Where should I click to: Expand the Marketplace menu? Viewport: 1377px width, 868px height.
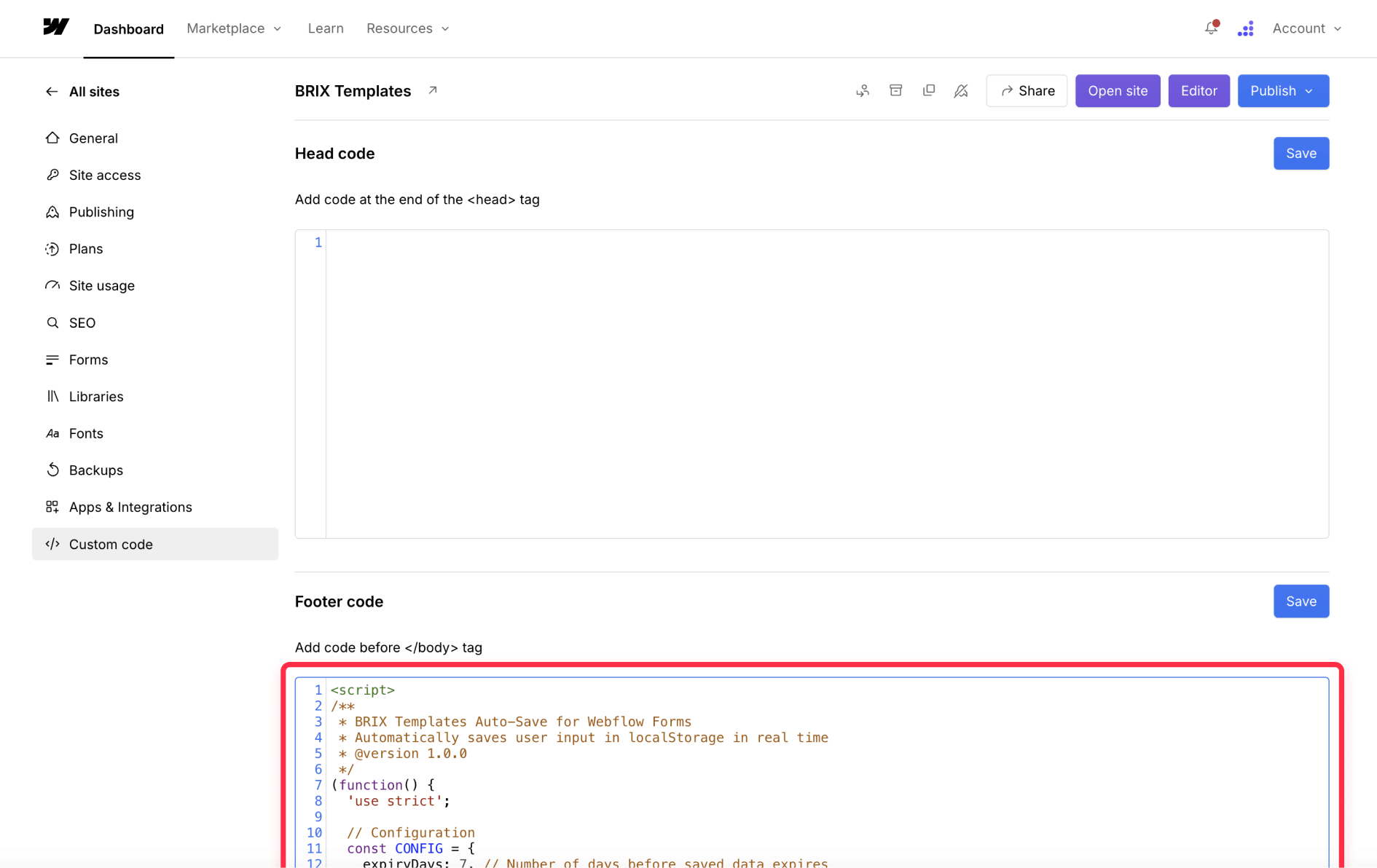click(234, 28)
